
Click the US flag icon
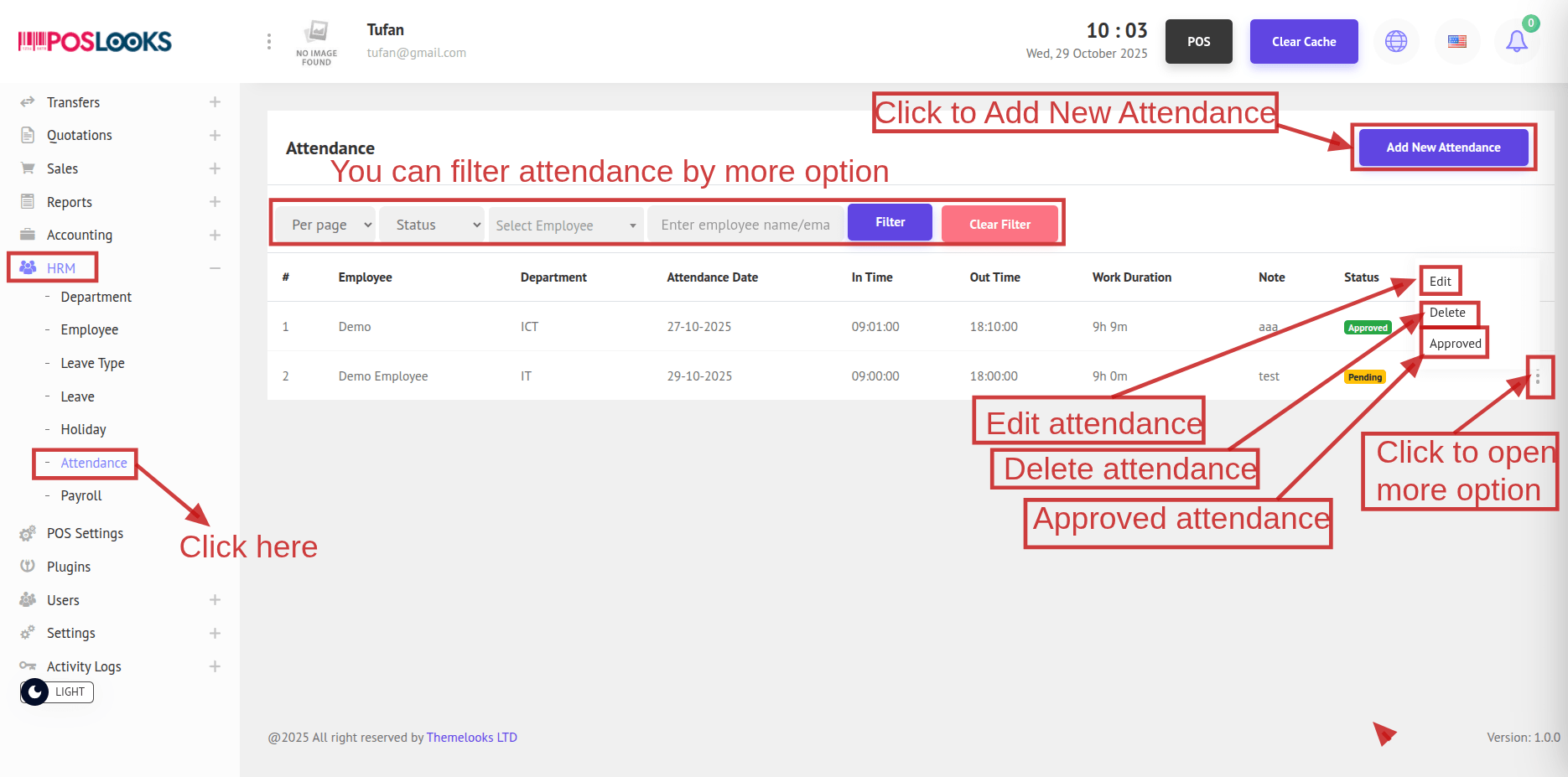tap(1457, 41)
